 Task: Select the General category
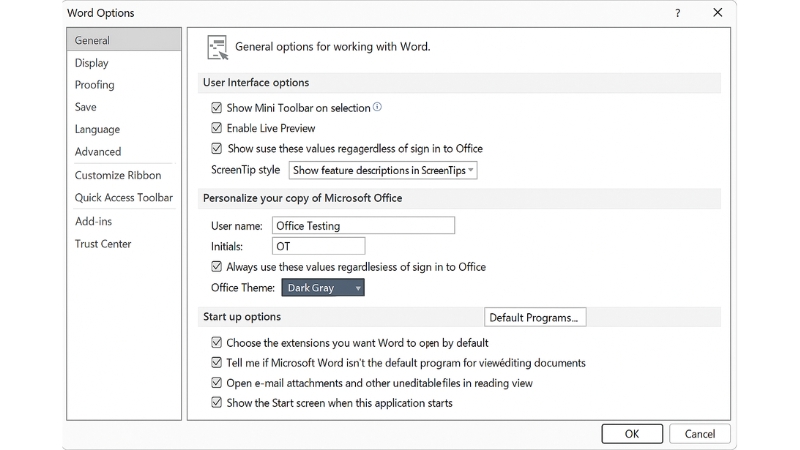[x=124, y=40]
